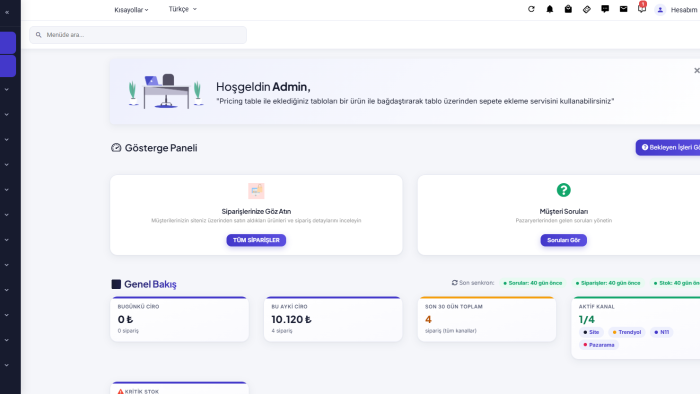Select second purple sidebar menu block
The width and height of the screenshot is (700, 394).
(8, 66)
